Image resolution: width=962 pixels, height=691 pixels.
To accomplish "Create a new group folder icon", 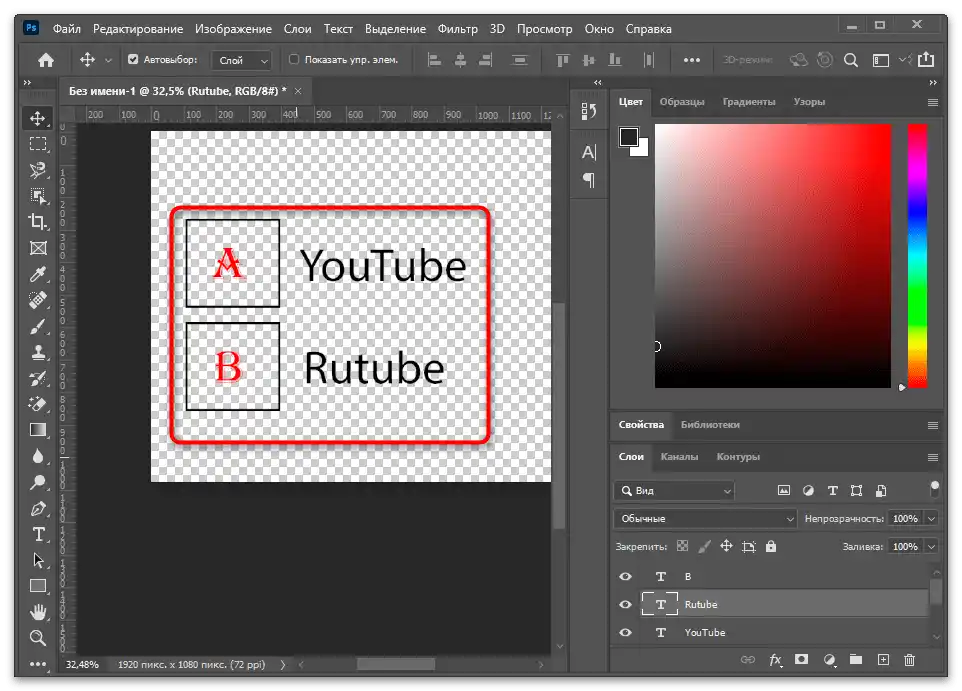I will 856,660.
